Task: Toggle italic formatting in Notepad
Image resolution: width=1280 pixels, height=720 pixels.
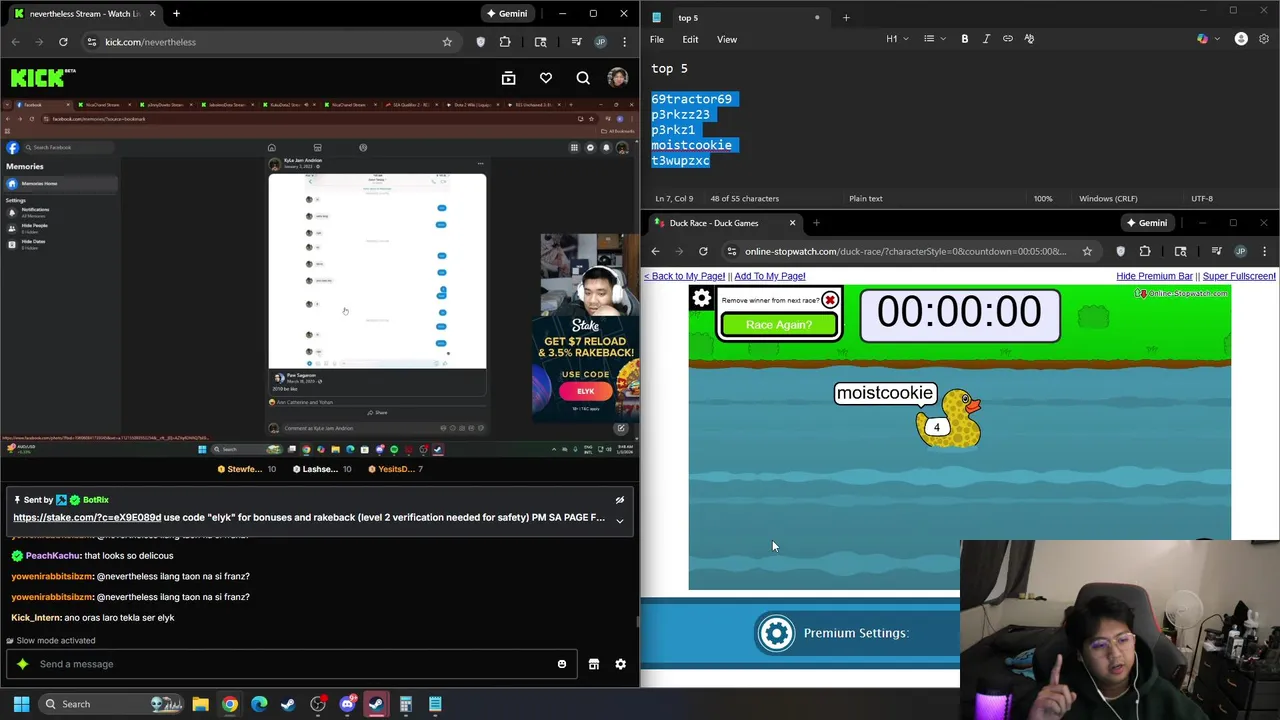Action: click(986, 39)
